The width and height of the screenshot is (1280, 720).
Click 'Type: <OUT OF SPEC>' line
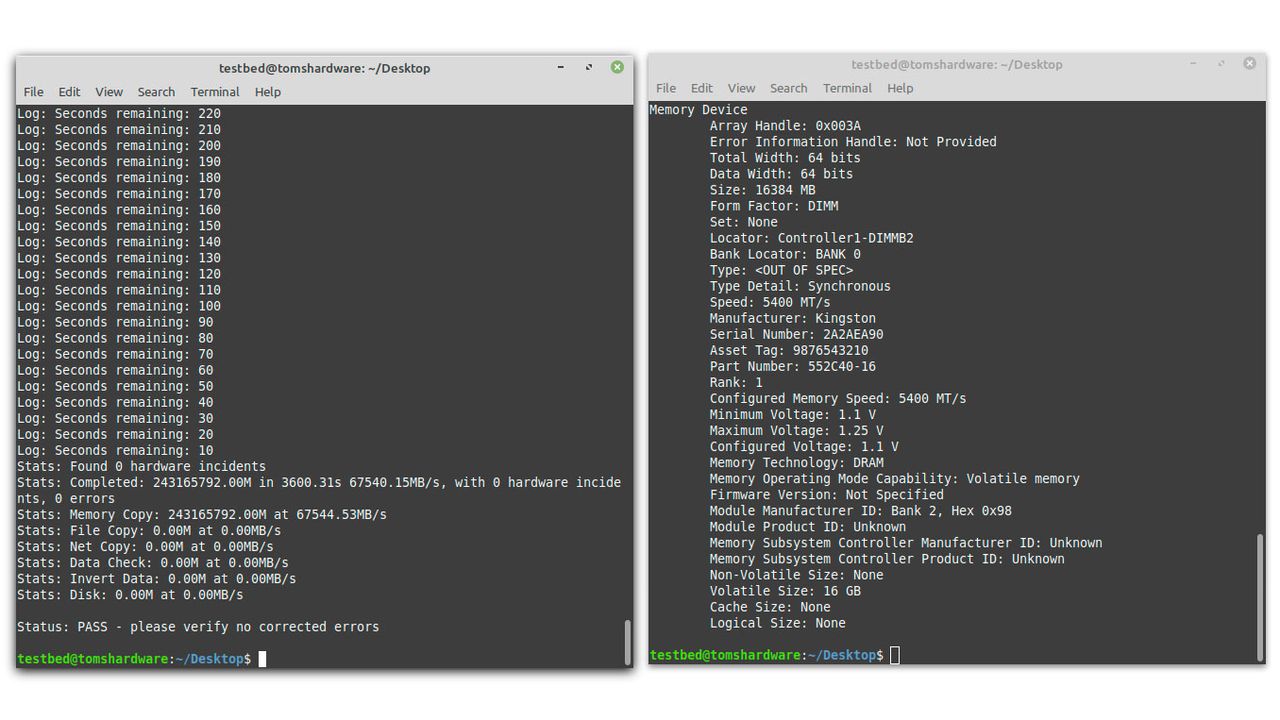click(x=781, y=270)
